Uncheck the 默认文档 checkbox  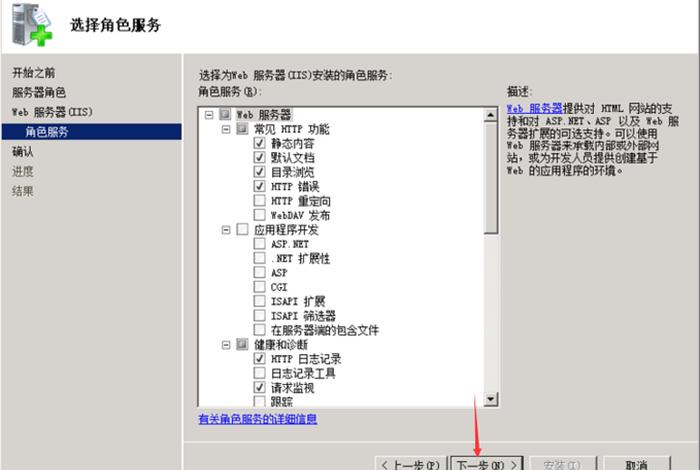pos(259,157)
